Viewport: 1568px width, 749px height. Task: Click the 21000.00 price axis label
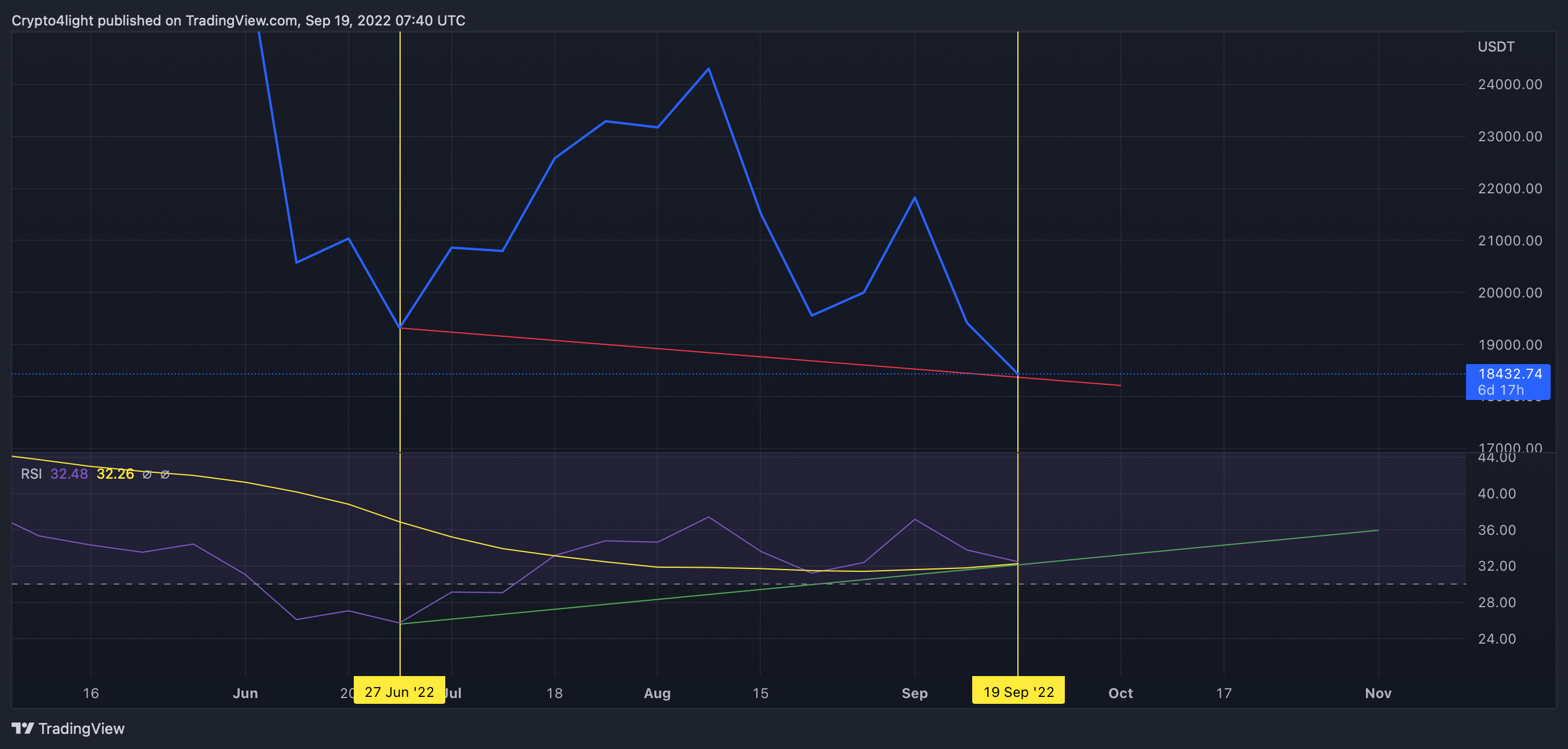(x=1510, y=241)
